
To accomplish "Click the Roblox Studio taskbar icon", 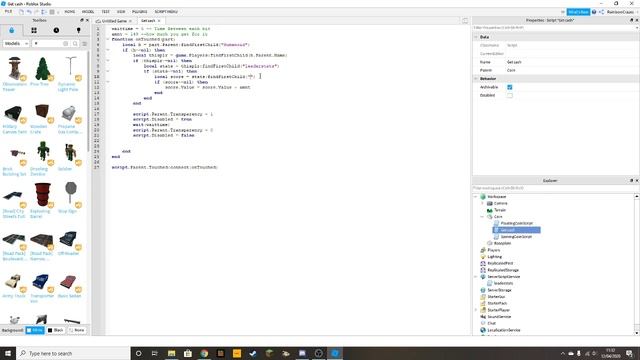I will click(x=335, y=353).
